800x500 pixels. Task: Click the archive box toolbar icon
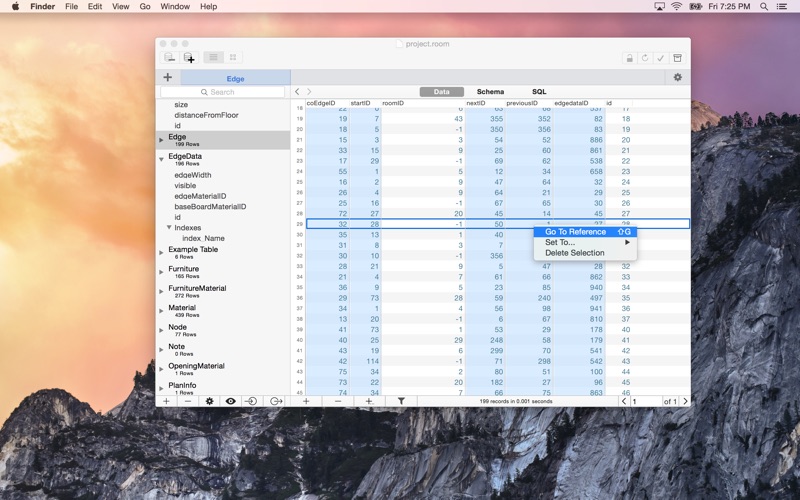(x=677, y=58)
